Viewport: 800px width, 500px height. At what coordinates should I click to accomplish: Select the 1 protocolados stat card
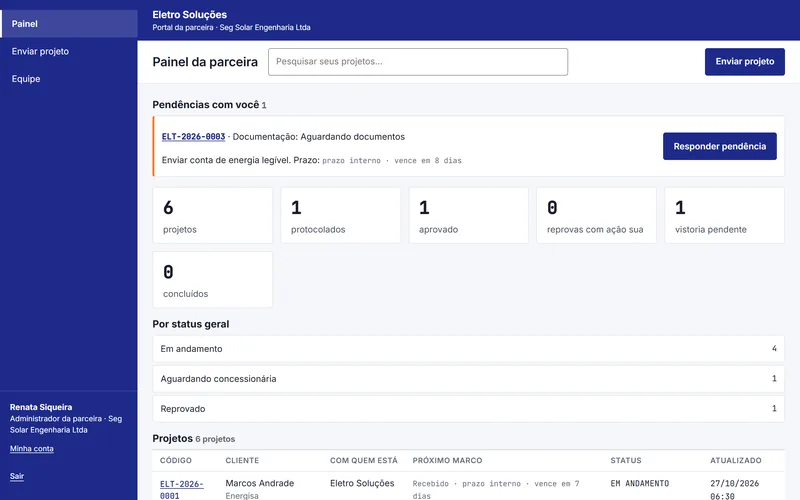click(x=340, y=215)
